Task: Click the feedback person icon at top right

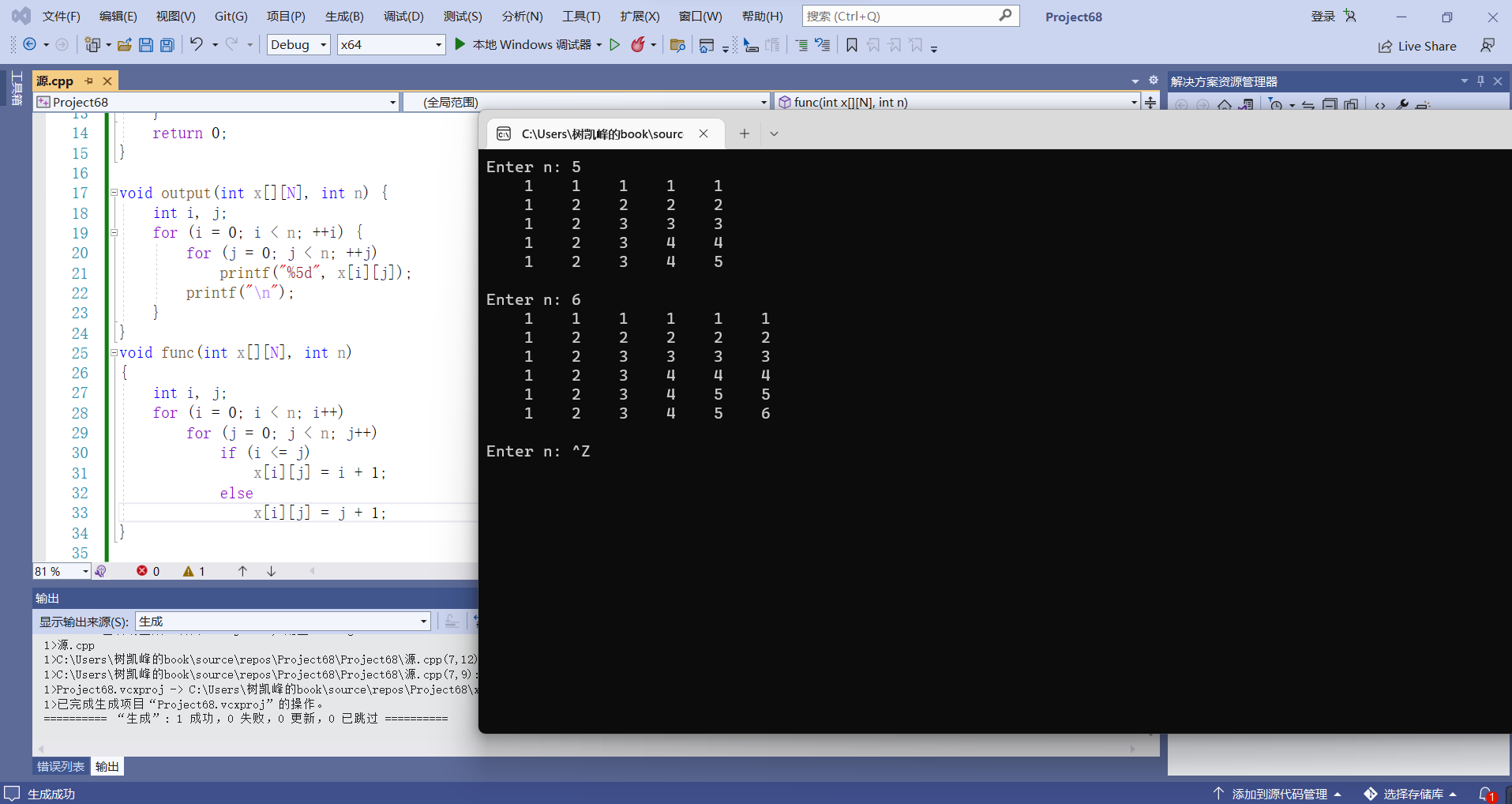Action: [x=1488, y=46]
